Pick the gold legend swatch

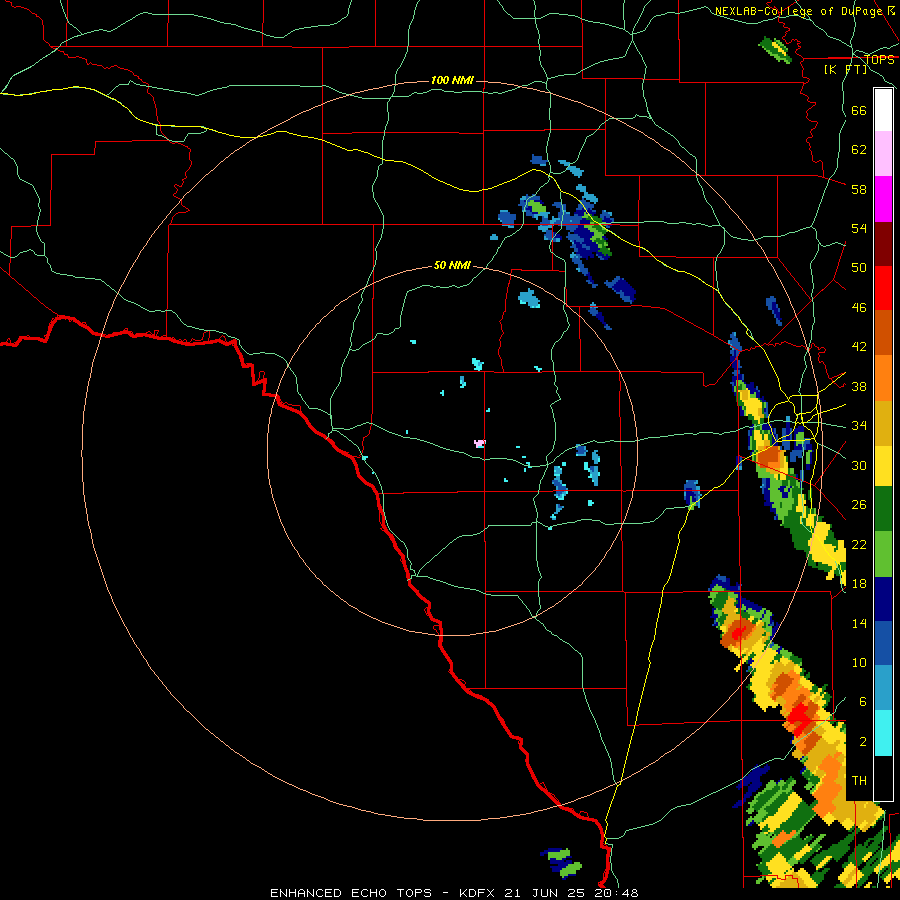(883, 423)
